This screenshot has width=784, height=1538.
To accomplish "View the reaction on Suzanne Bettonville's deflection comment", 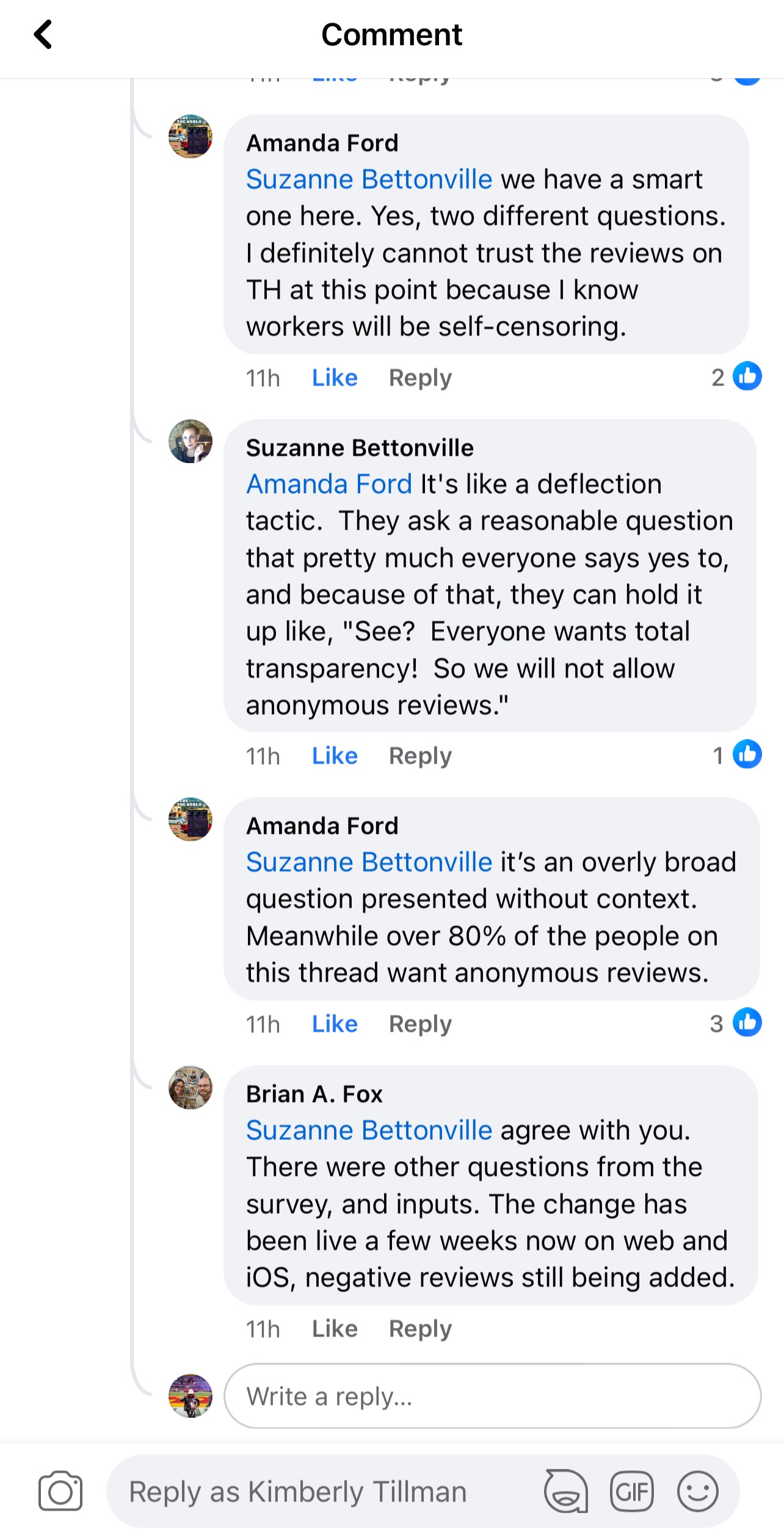I will coord(736,755).
